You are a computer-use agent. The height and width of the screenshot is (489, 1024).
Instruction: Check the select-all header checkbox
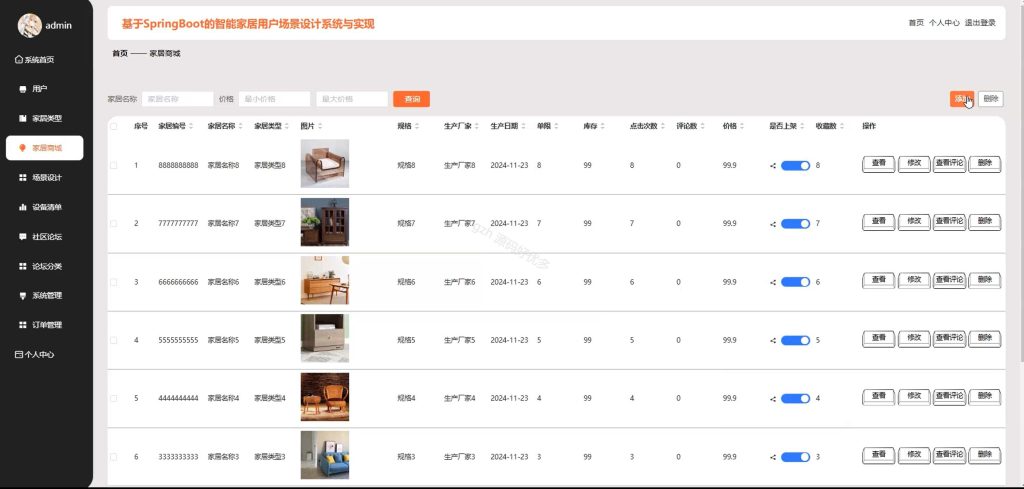(x=114, y=126)
